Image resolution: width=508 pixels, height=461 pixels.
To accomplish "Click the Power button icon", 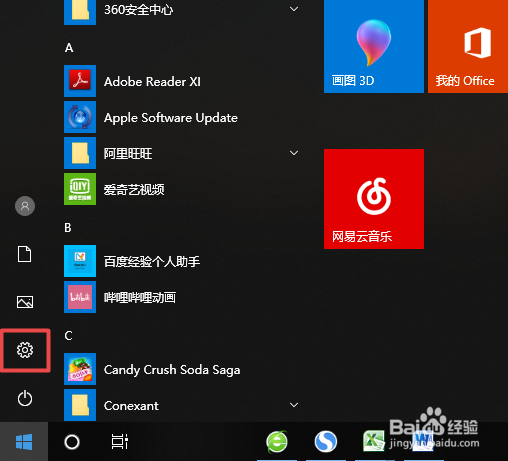I will pos(25,398).
